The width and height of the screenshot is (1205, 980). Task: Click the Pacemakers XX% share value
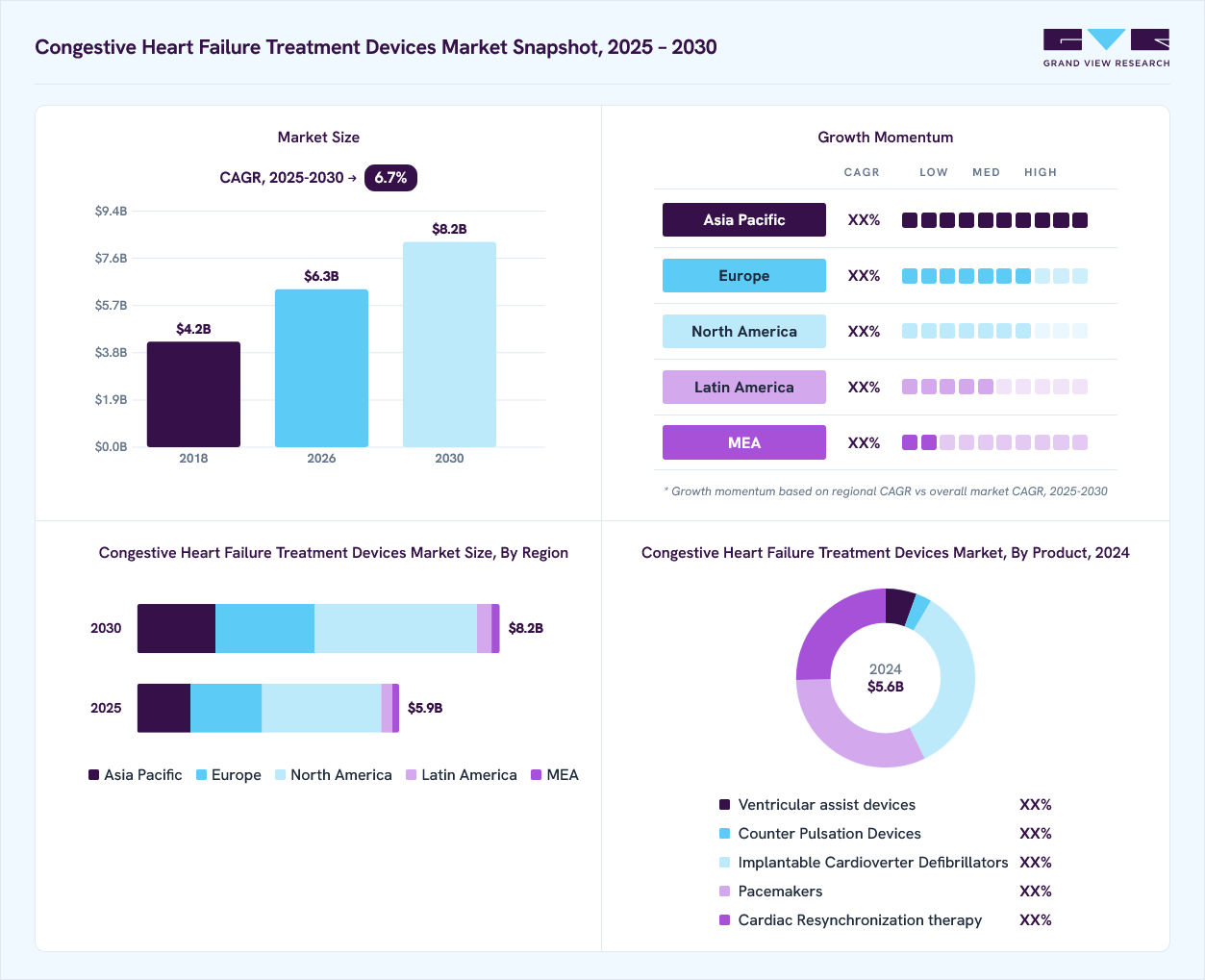1036,892
